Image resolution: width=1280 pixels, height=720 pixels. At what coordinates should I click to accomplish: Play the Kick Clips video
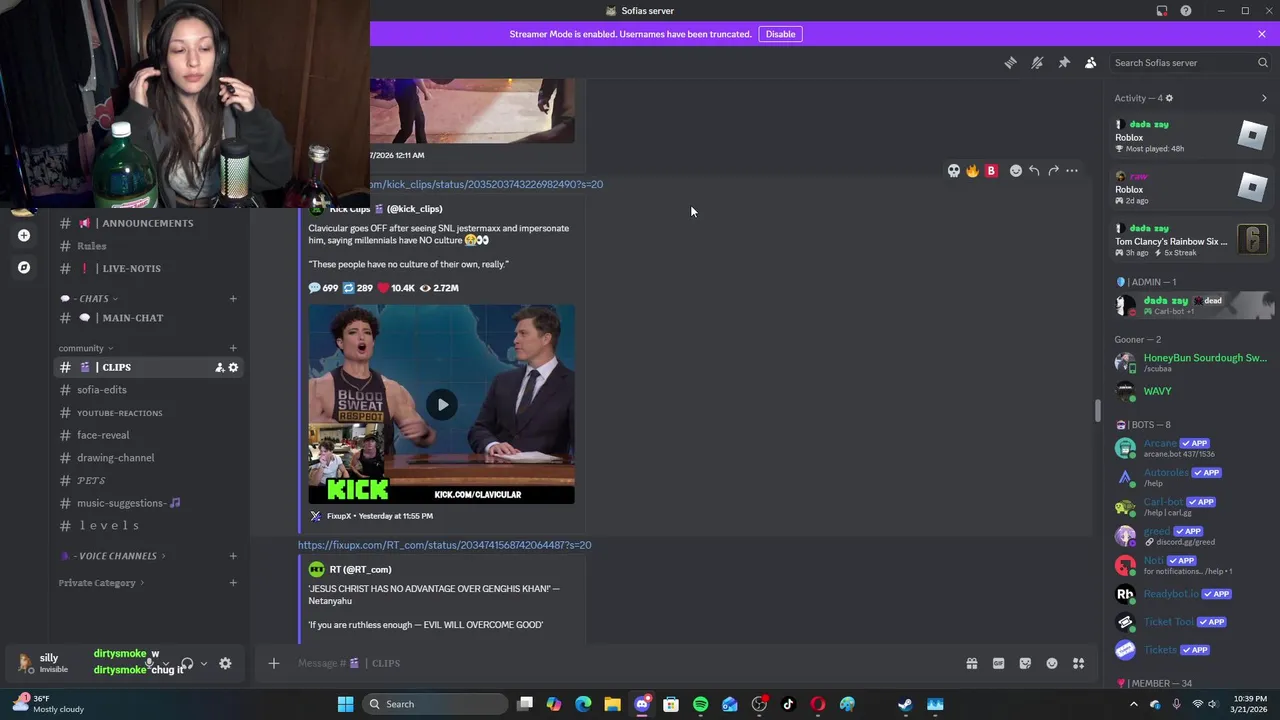coord(442,405)
